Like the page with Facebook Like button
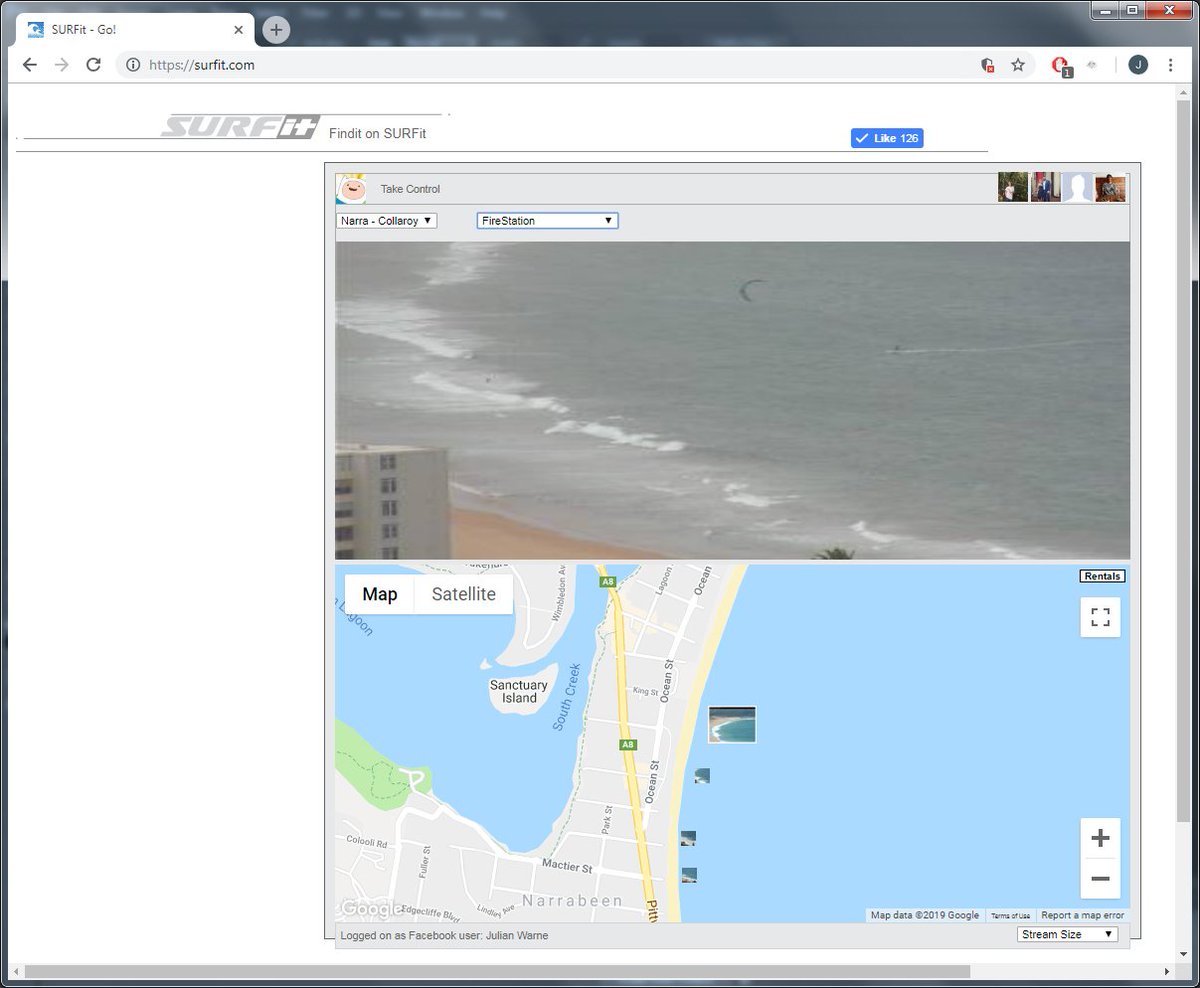Image resolution: width=1200 pixels, height=988 pixels. click(887, 138)
